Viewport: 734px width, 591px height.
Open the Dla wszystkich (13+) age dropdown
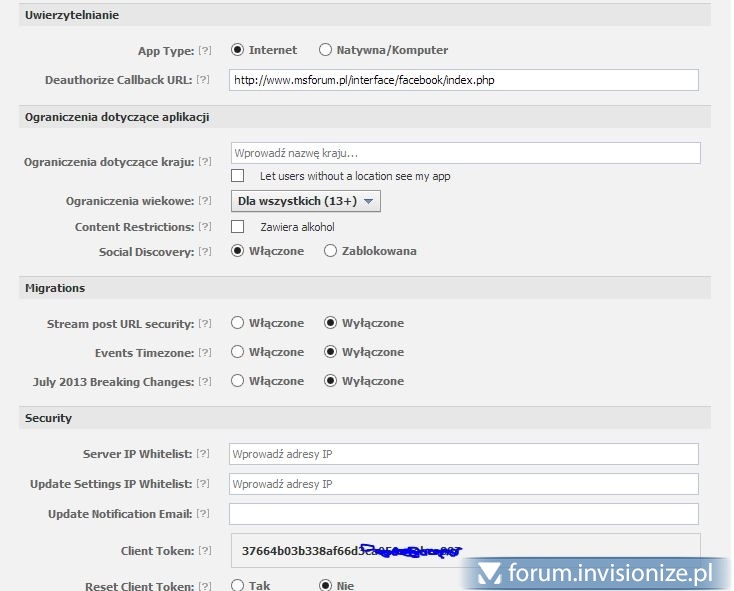coord(305,201)
